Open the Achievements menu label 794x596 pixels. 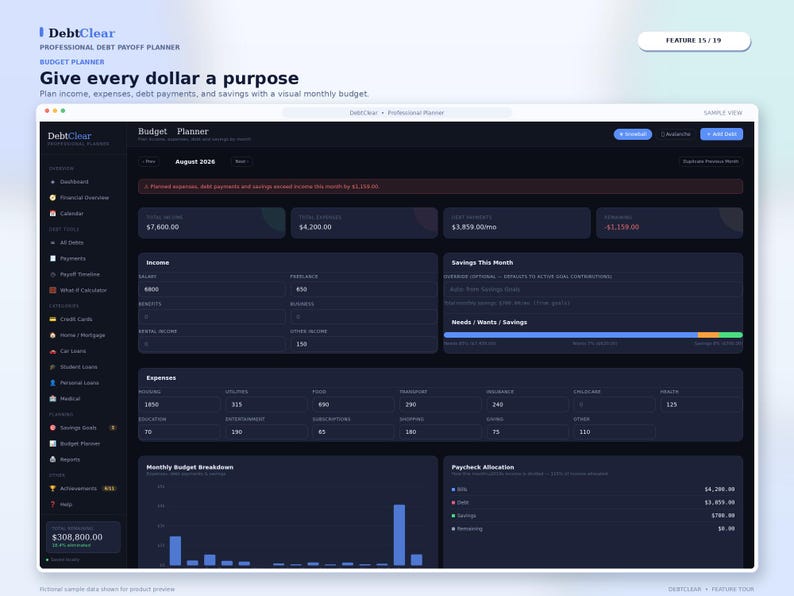(78, 488)
